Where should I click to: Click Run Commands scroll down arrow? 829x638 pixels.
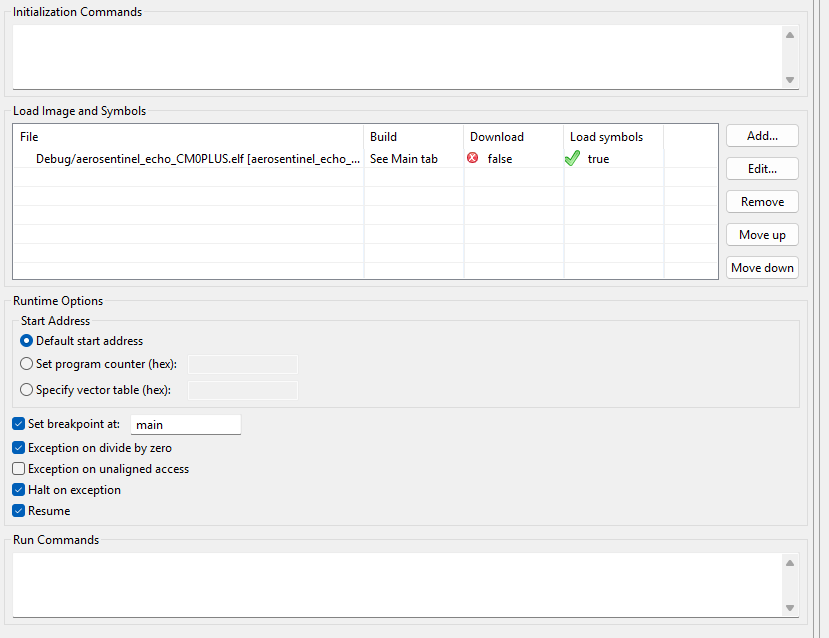click(x=790, y=608)
